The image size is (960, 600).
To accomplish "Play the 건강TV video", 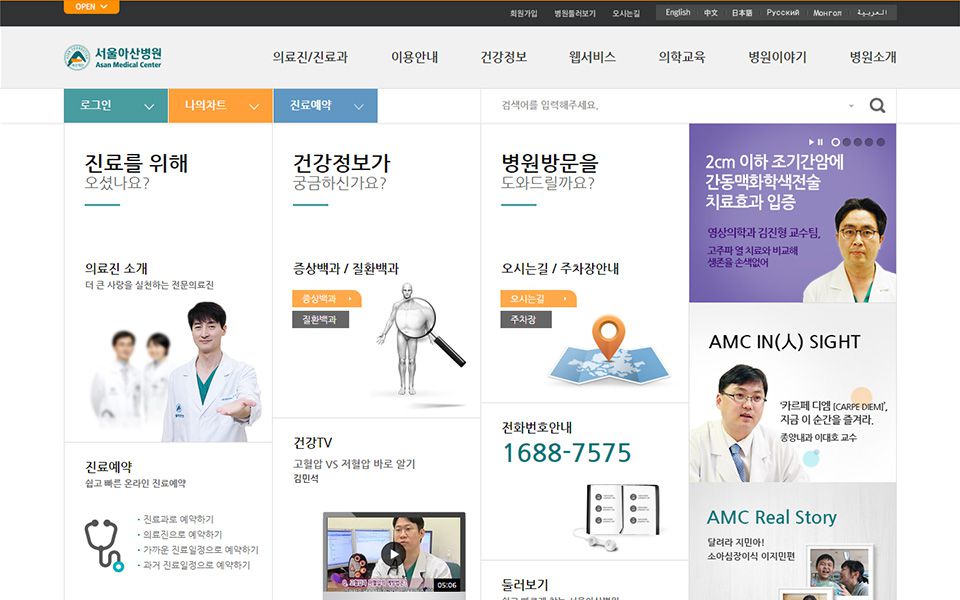I will click(393, 555).
